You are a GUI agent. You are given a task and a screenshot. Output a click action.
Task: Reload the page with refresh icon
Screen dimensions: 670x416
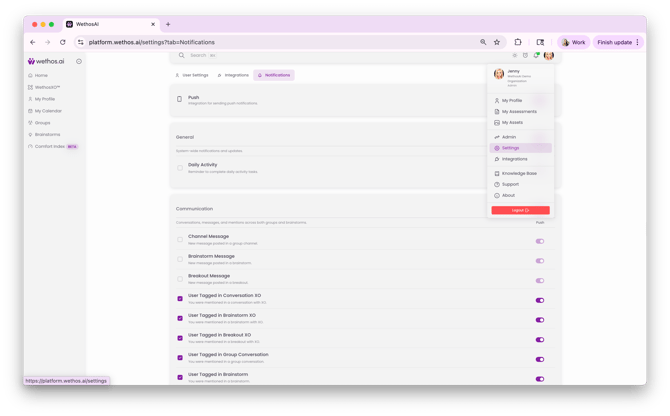click(x=63, y=42)
